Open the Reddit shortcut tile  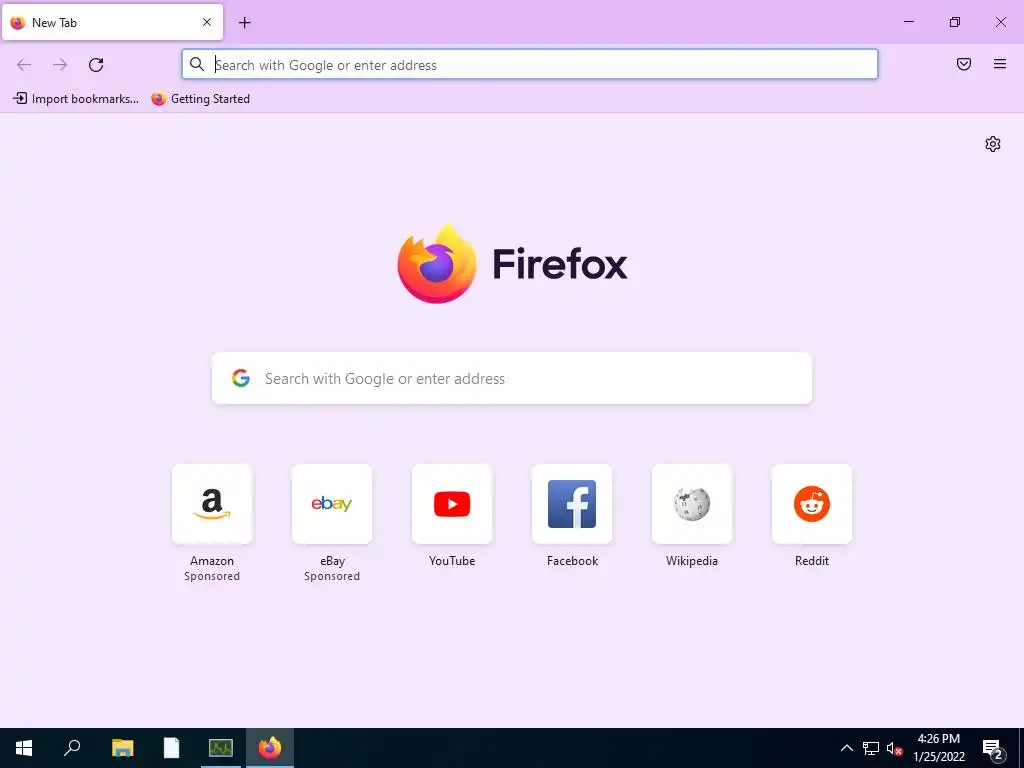tap(812, 504)
